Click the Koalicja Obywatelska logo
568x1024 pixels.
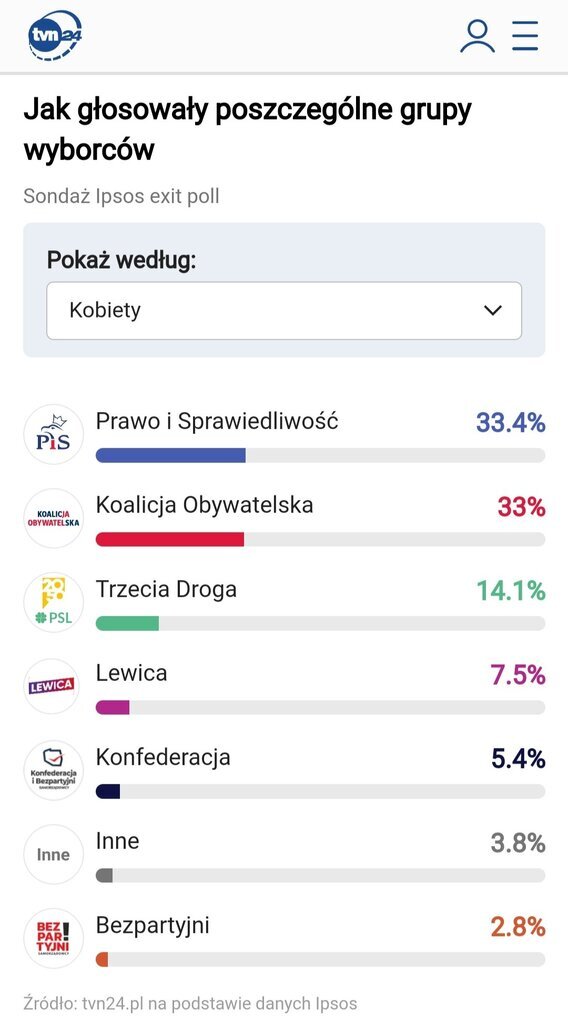54,519
